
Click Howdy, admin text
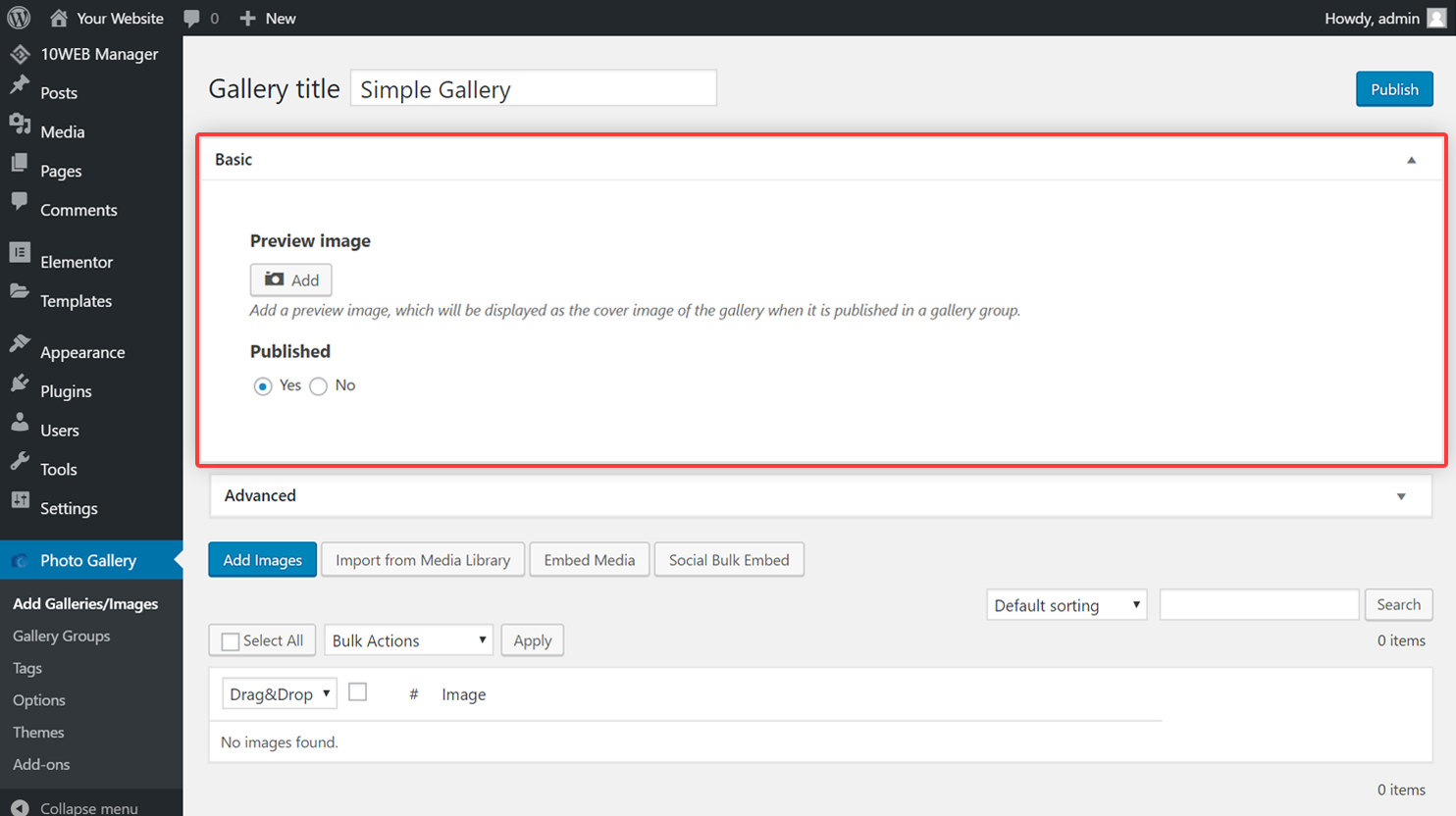pyautogui.click(x=1372, y=19)
